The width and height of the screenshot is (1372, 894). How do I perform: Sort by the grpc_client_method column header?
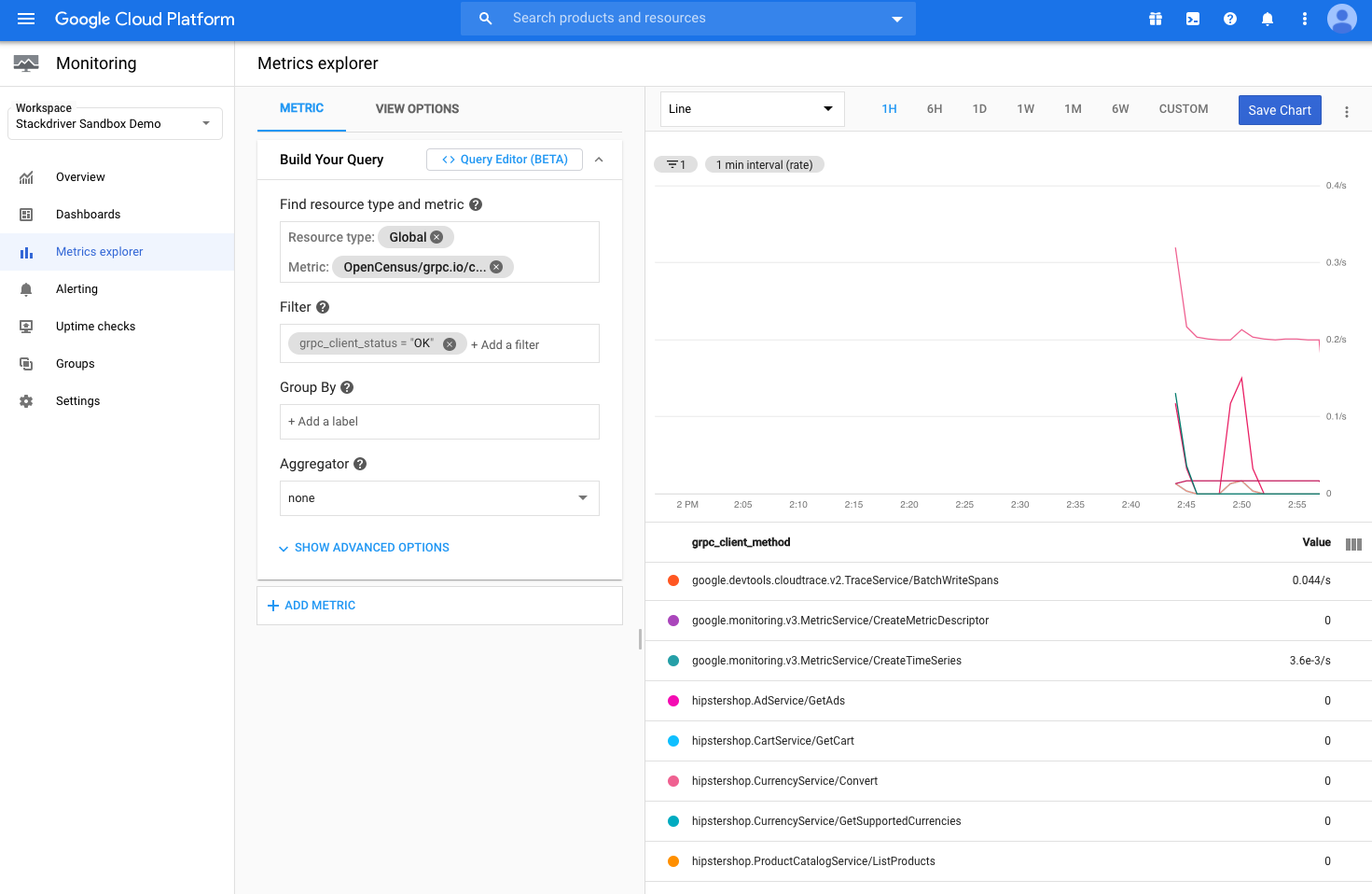coord(741,542)
